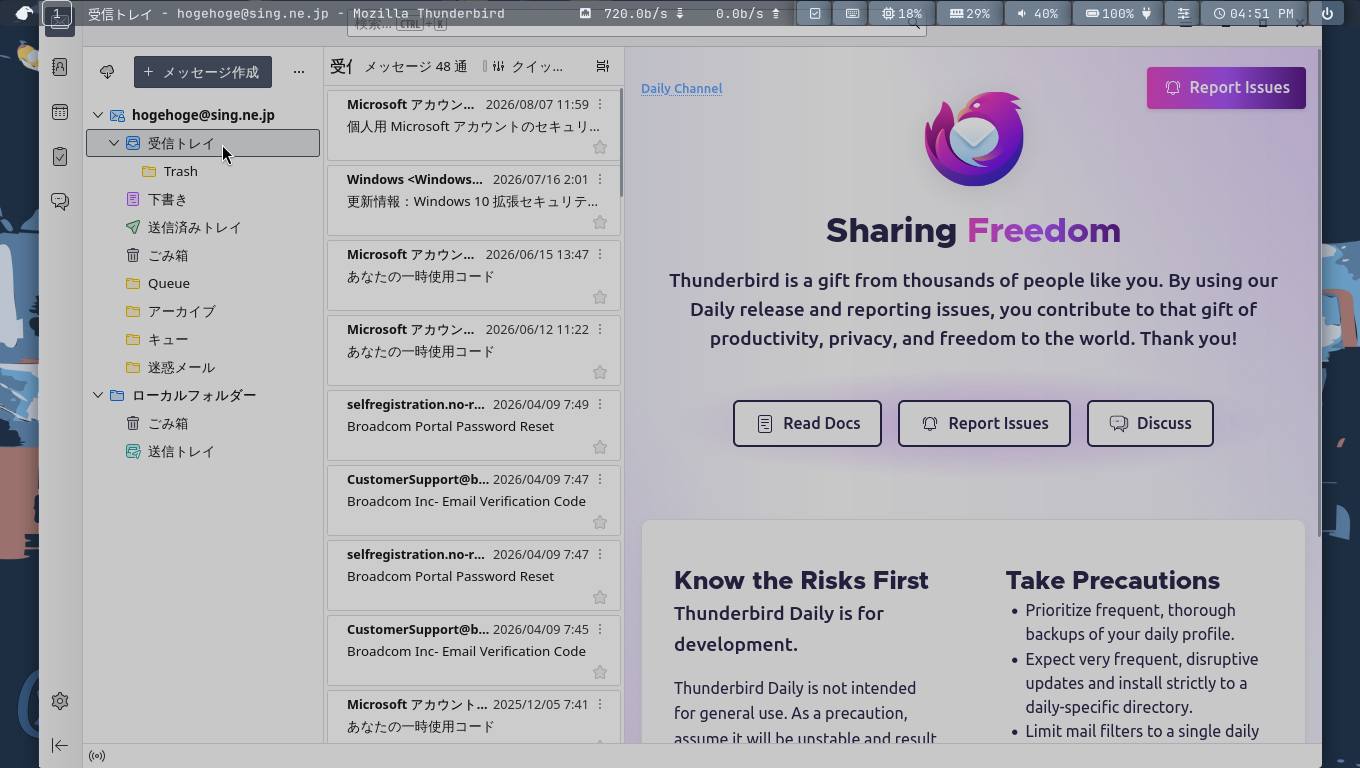Open more options for CustomerSupport 7:47 message
1360x768 pixels.
coord(600,479)
